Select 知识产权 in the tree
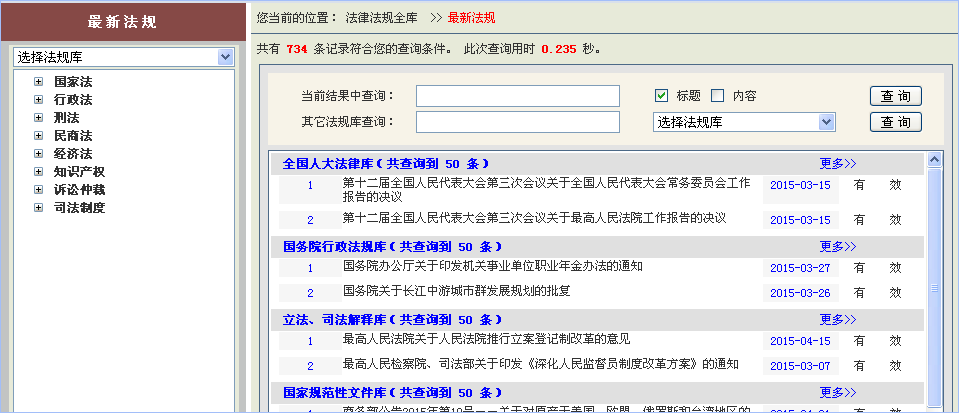 pos(80,171)
